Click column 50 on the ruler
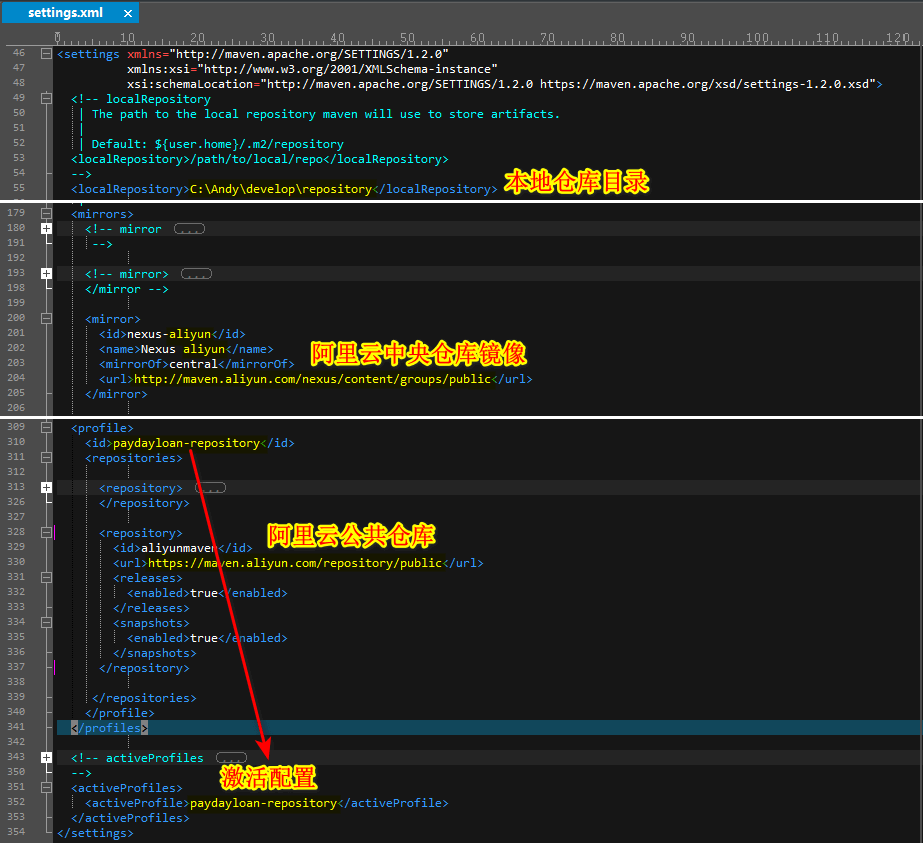This screenshot has height=844, width=923. [408, 38]
